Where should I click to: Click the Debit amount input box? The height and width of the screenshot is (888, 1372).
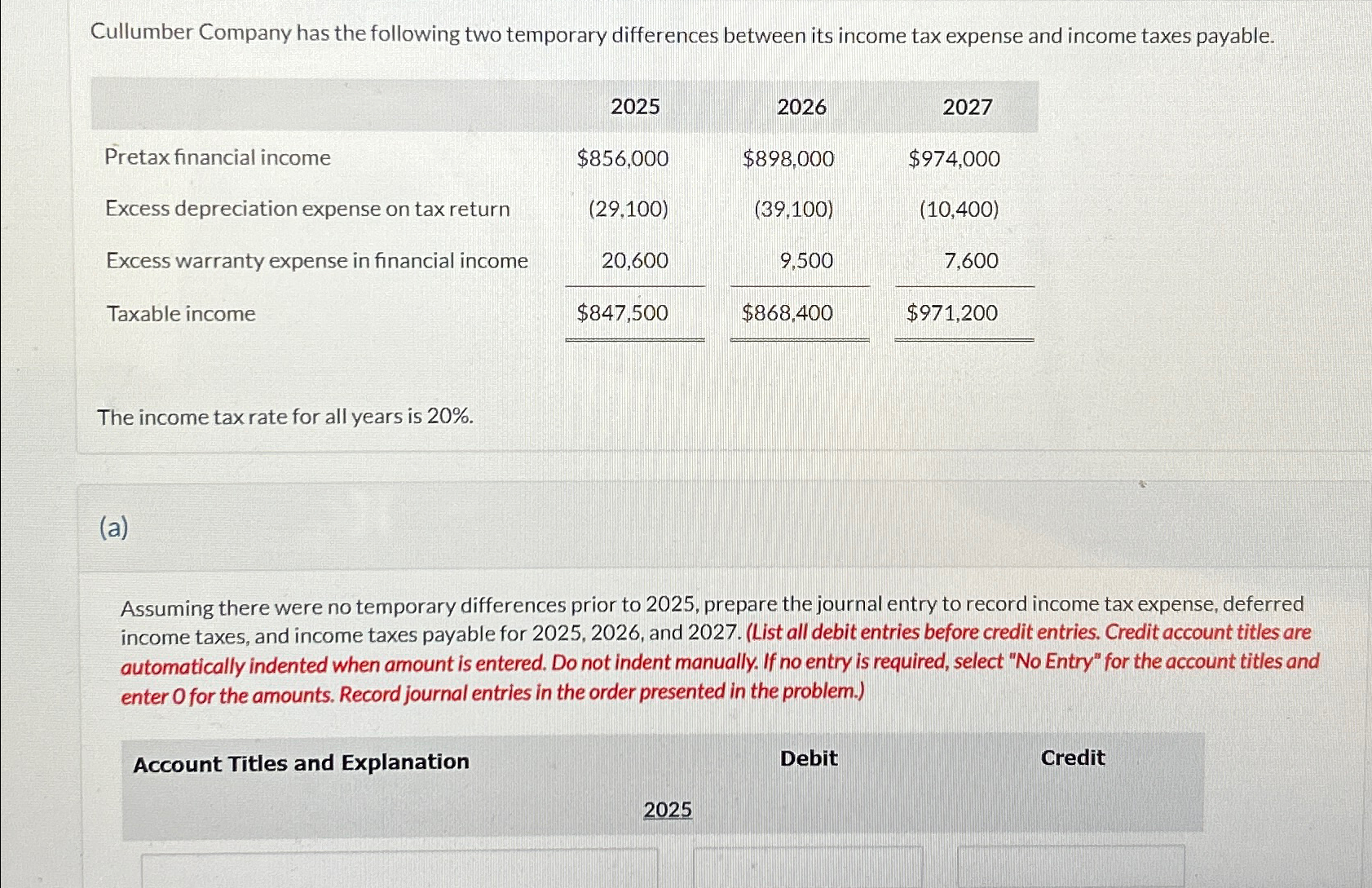click(x=807, y=873)
